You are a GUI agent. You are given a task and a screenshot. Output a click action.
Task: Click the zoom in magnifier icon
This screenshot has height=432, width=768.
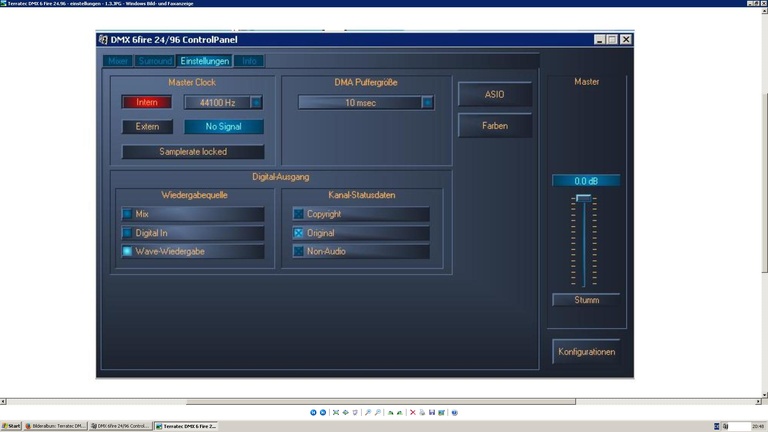tap(367, 412)
